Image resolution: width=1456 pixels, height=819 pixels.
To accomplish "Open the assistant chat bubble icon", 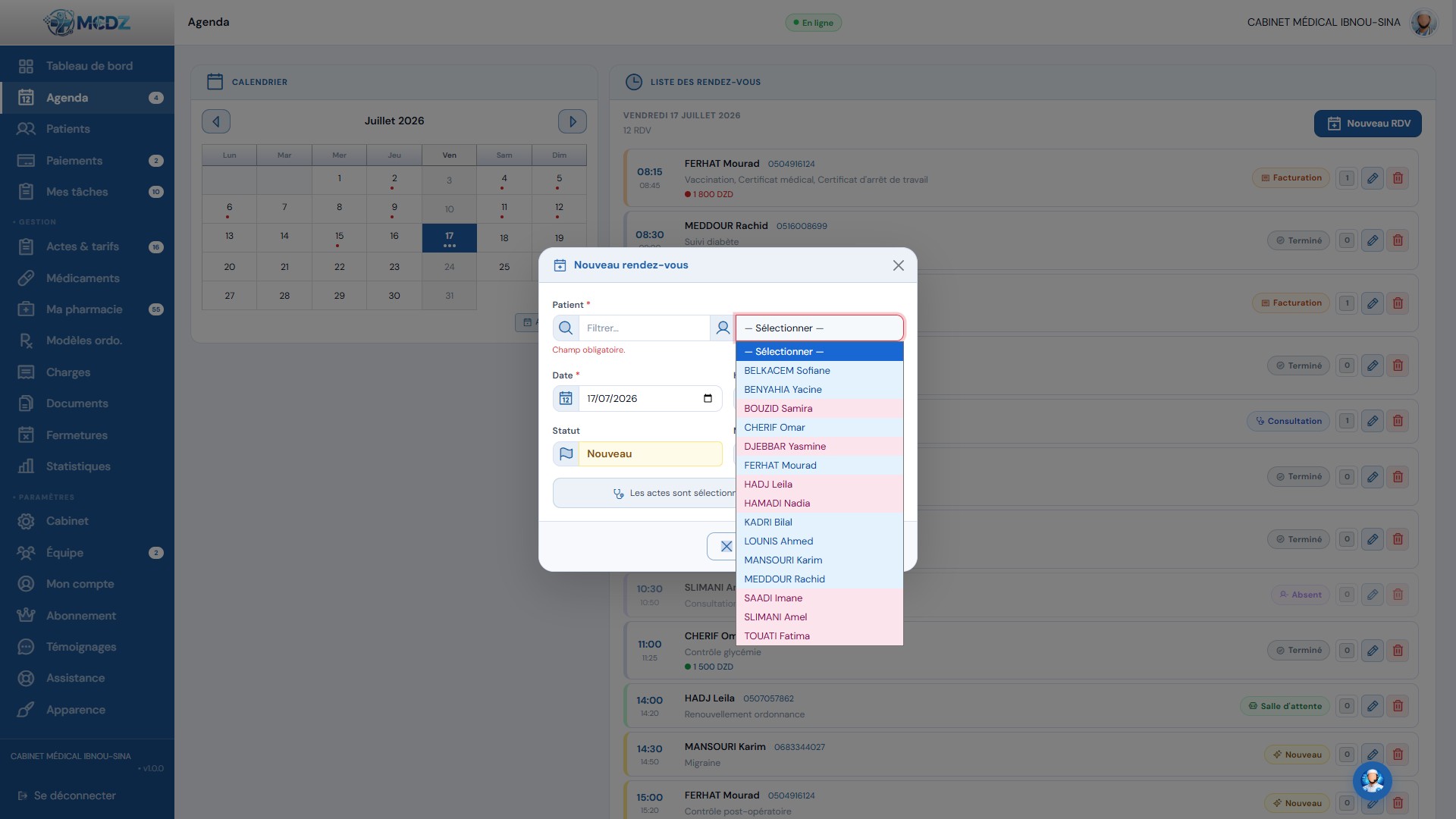I will [1373, 780].
